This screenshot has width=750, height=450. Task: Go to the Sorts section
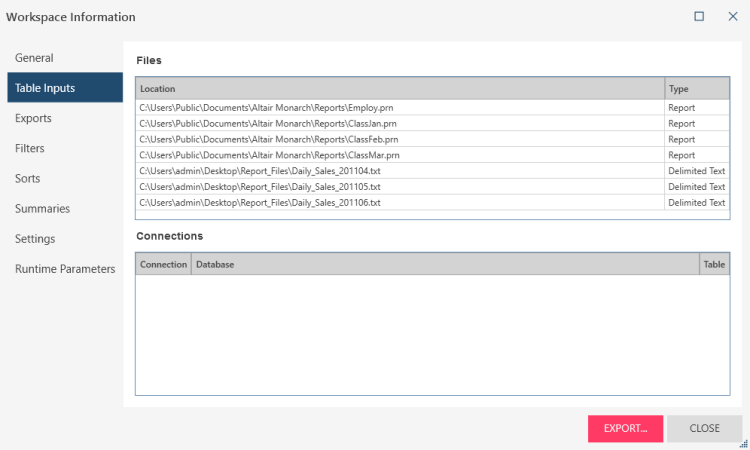pos(27,178)
